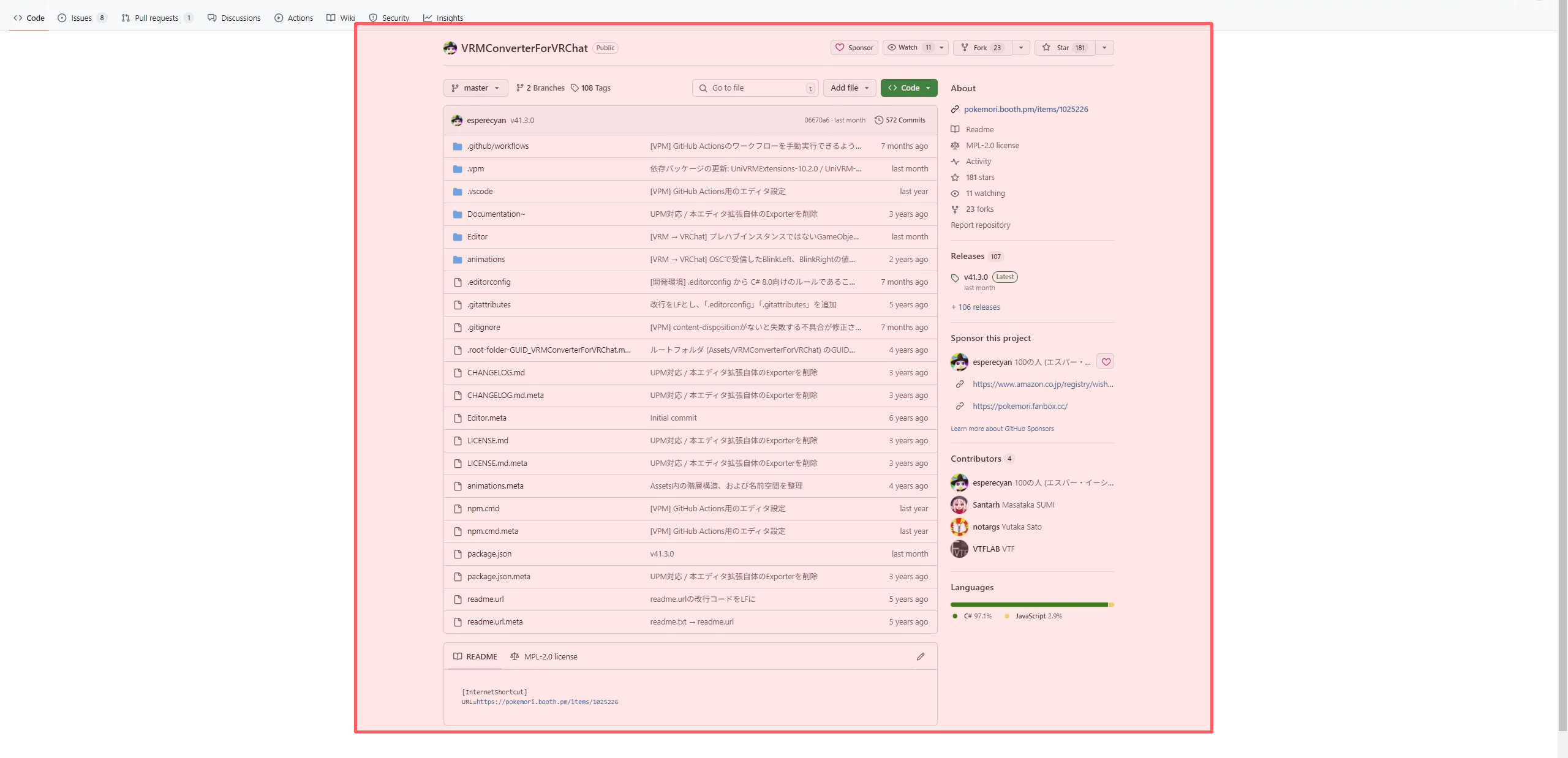Click the Sponsor heart button
Image resolution: width=1568 pixels, height=758 pixels.
pyautogui.click(x=854, y=48)
